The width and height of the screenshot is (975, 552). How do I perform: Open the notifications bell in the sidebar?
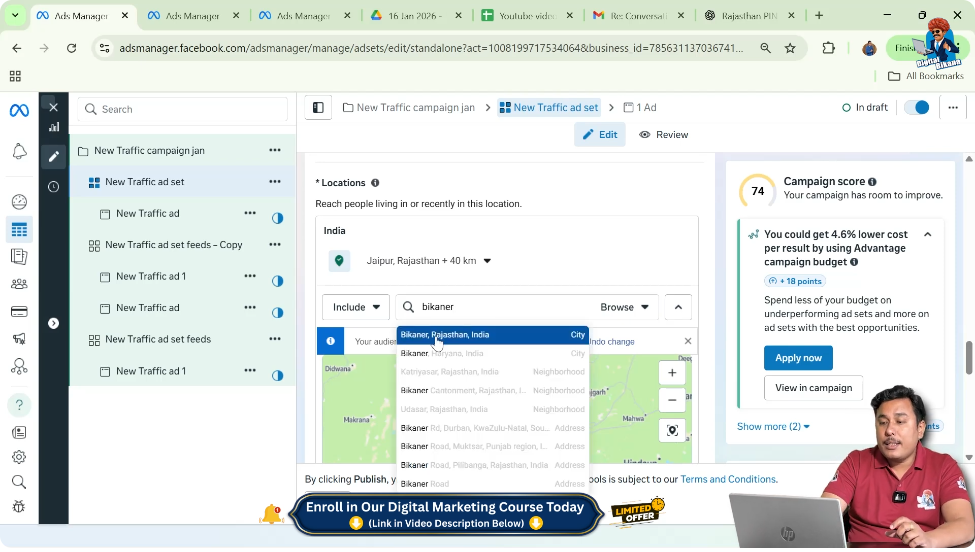click(19, 151)
